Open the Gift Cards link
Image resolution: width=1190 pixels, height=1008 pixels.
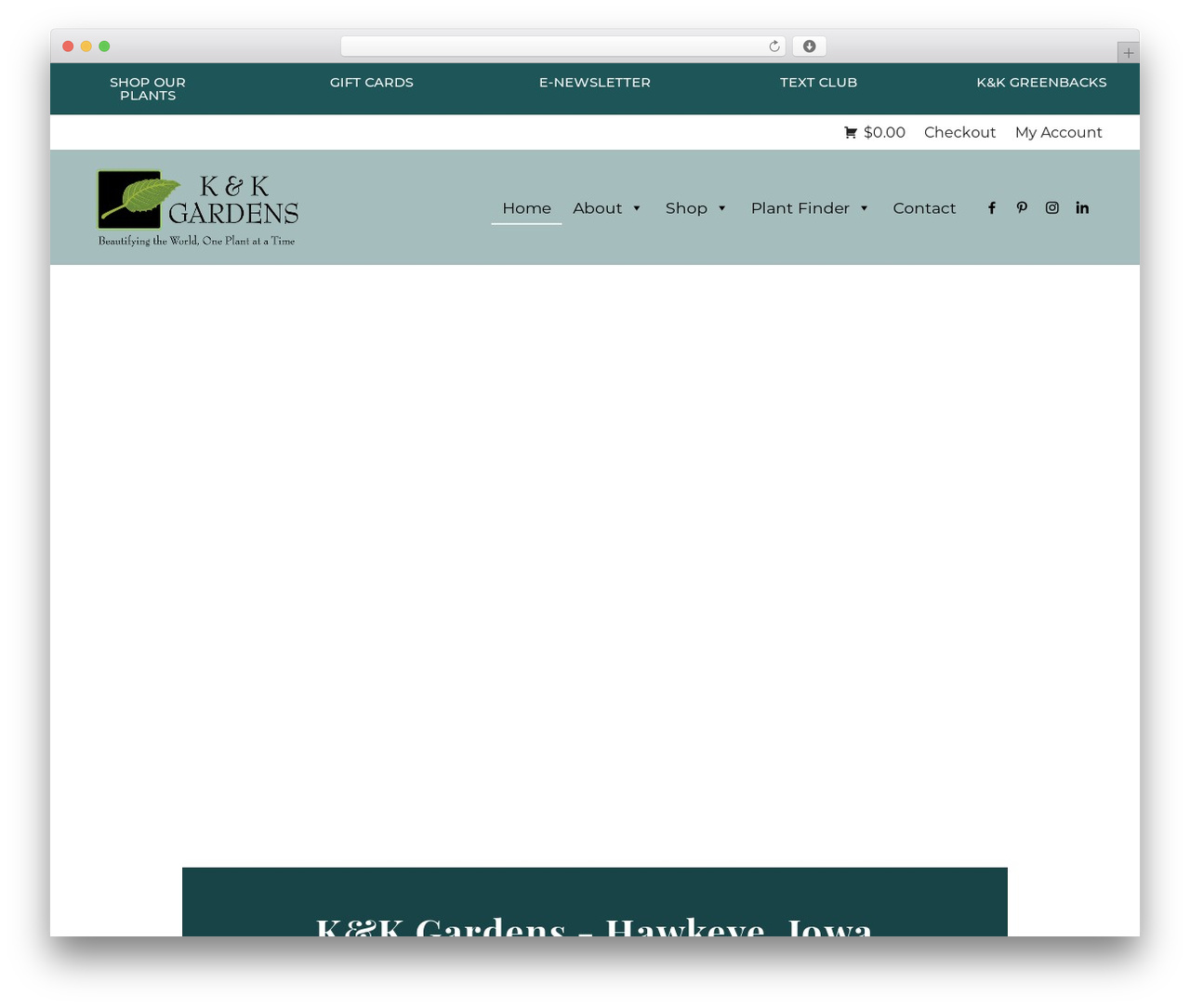pyautogui.click(x=372, y=83)
